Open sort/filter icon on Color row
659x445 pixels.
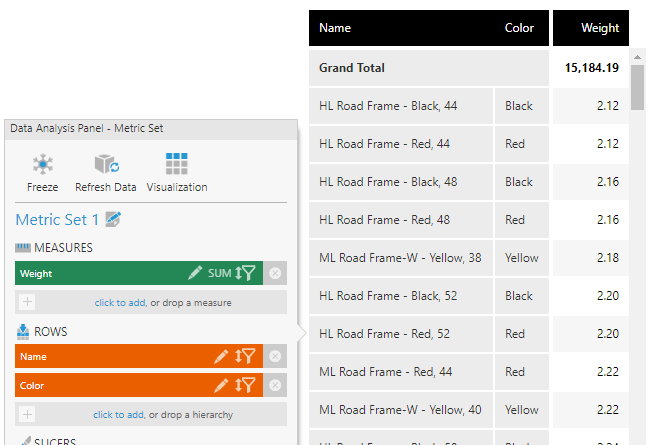pos(246,385)
